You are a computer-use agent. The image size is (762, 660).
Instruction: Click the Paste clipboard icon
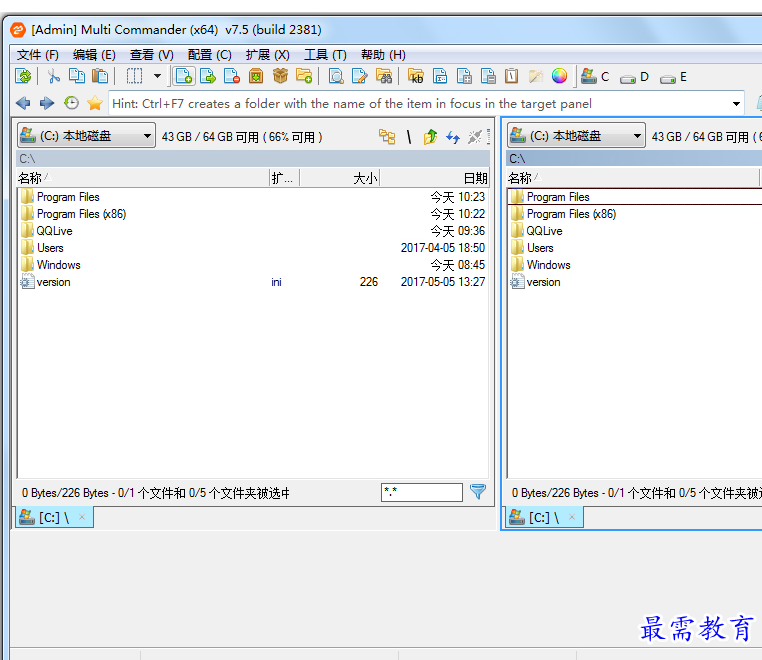point(100,76)
